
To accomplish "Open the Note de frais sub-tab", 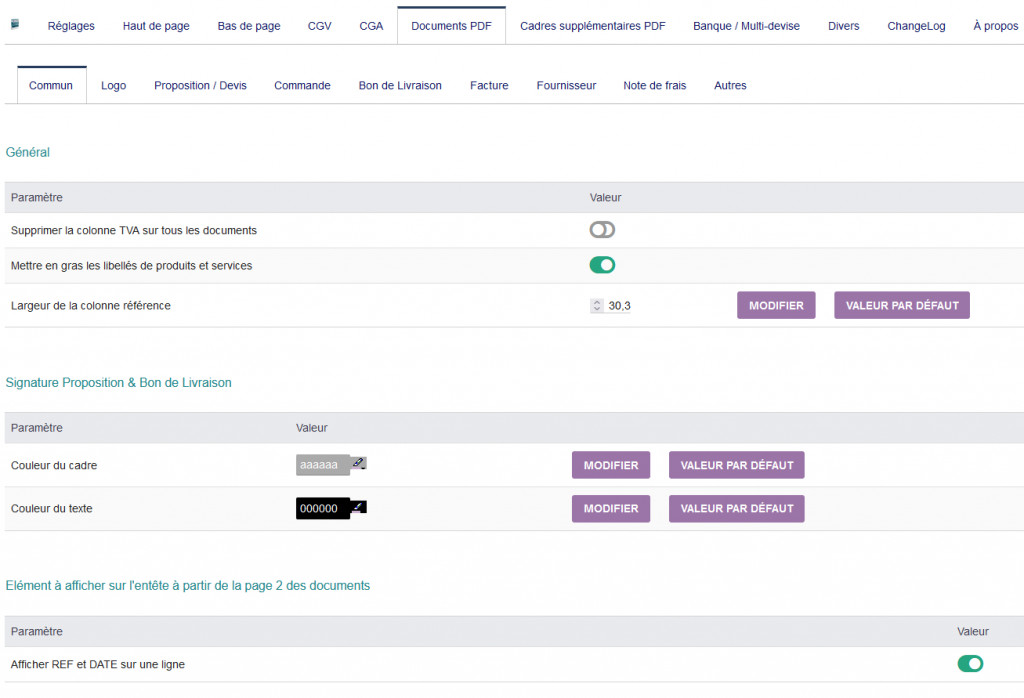I will pos(655,86).
